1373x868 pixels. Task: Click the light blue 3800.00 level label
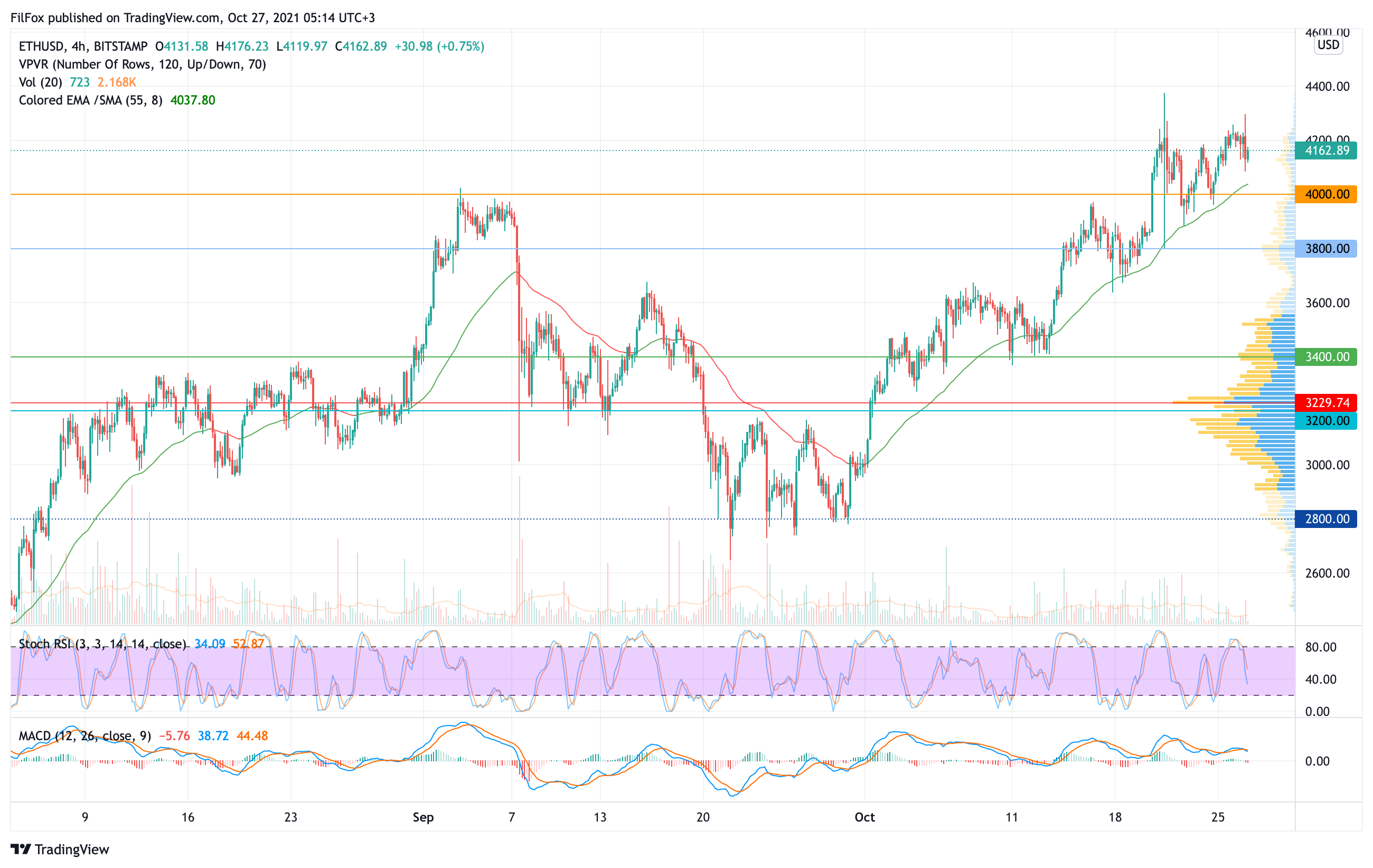(x=1326, y=249)
